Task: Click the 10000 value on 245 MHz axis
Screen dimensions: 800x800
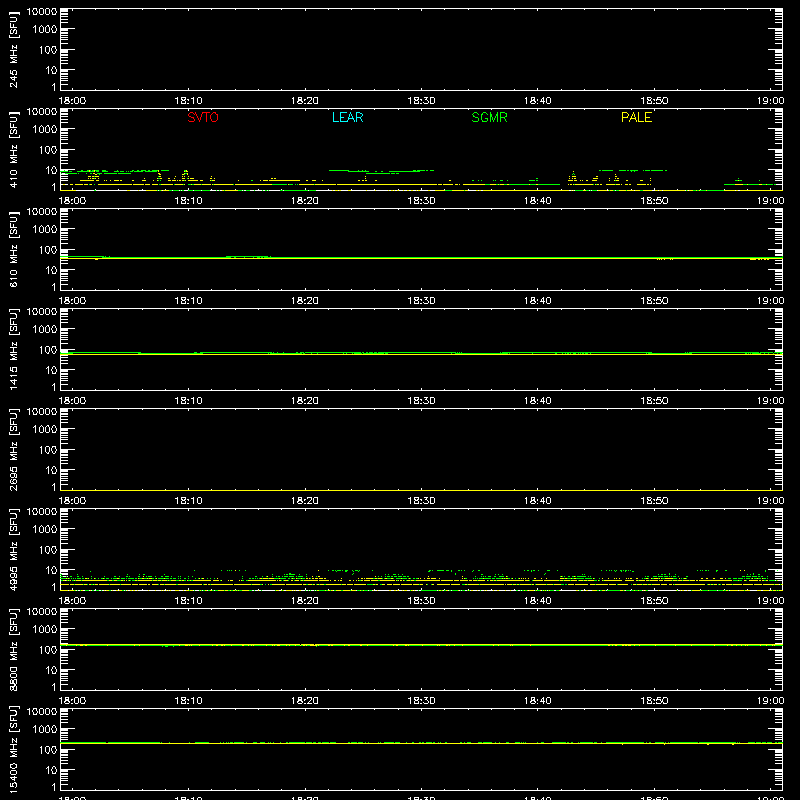Action: click(41, 12)
